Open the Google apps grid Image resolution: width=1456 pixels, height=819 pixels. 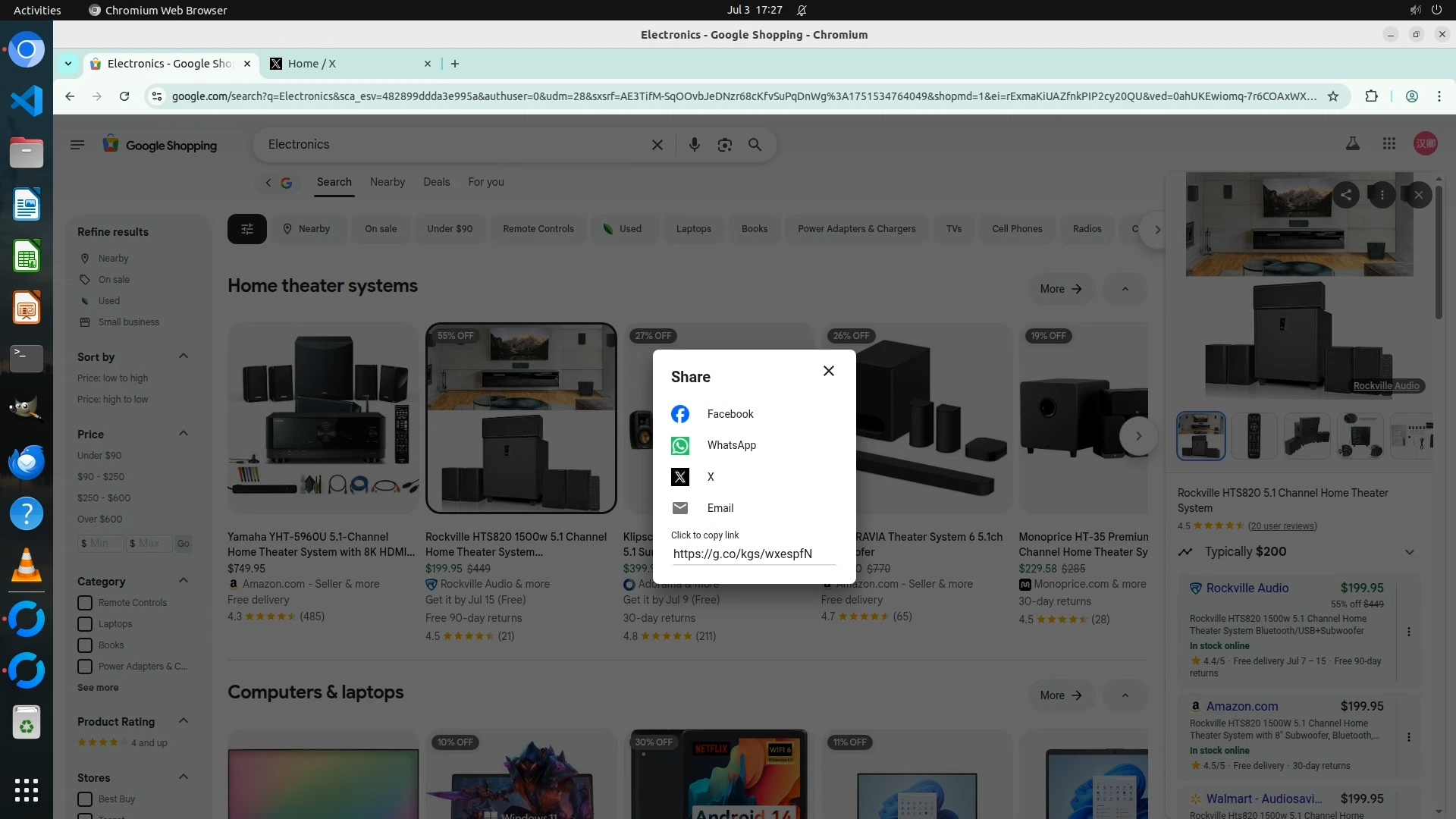pyautogui.click(x=1389, y=144)
